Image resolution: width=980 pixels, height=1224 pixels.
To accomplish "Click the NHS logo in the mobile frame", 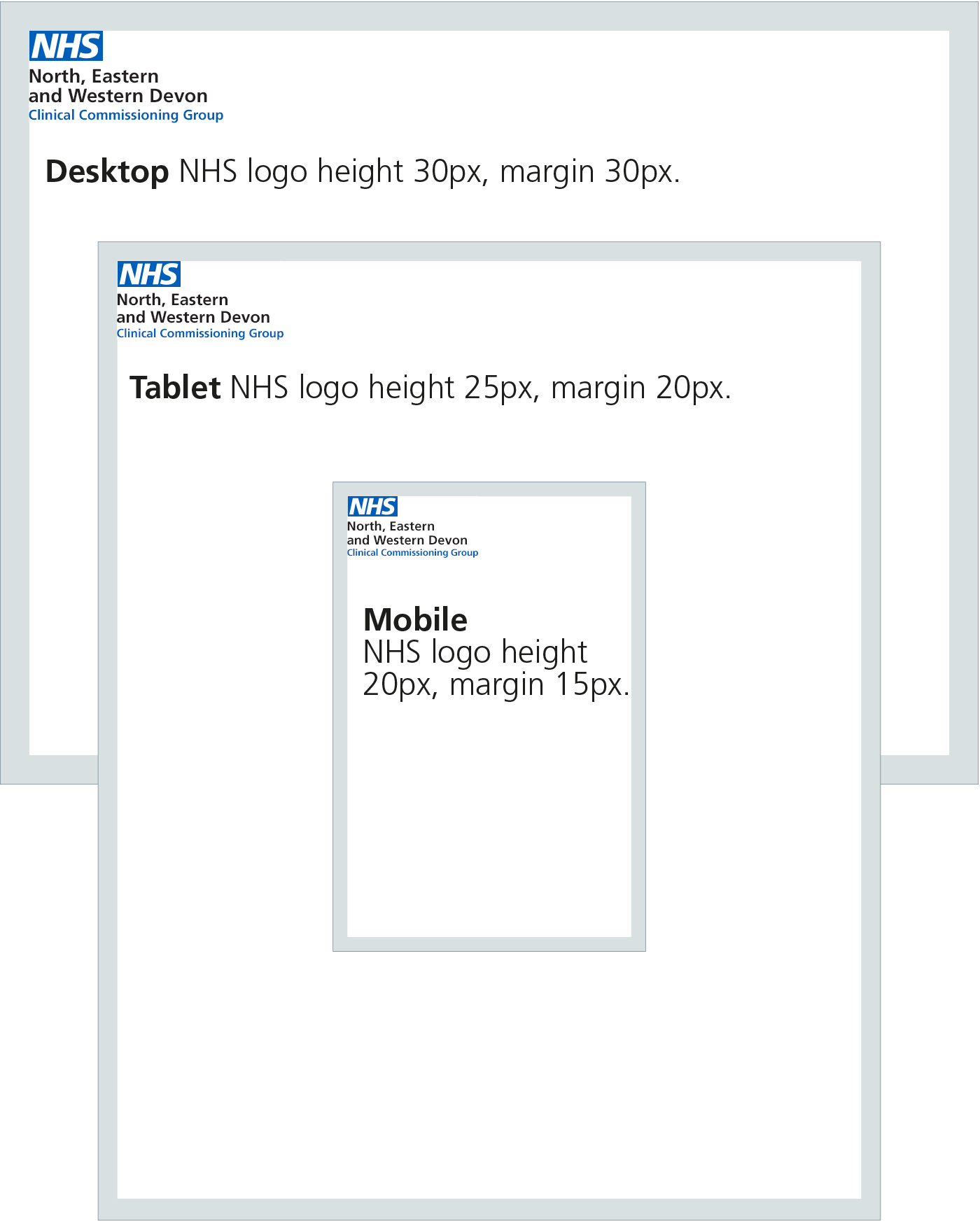I will point(372,507).
